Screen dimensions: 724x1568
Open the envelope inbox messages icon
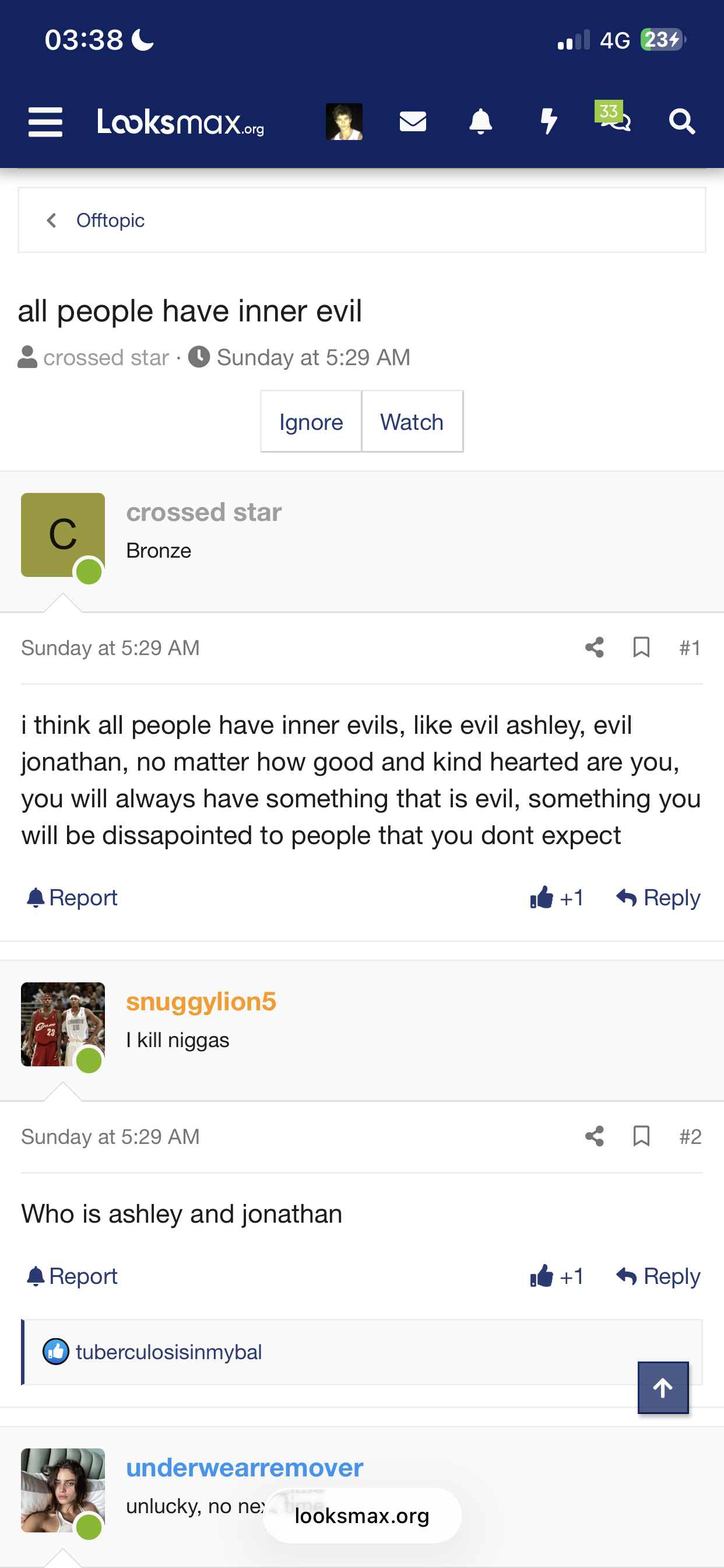[413, 122]
